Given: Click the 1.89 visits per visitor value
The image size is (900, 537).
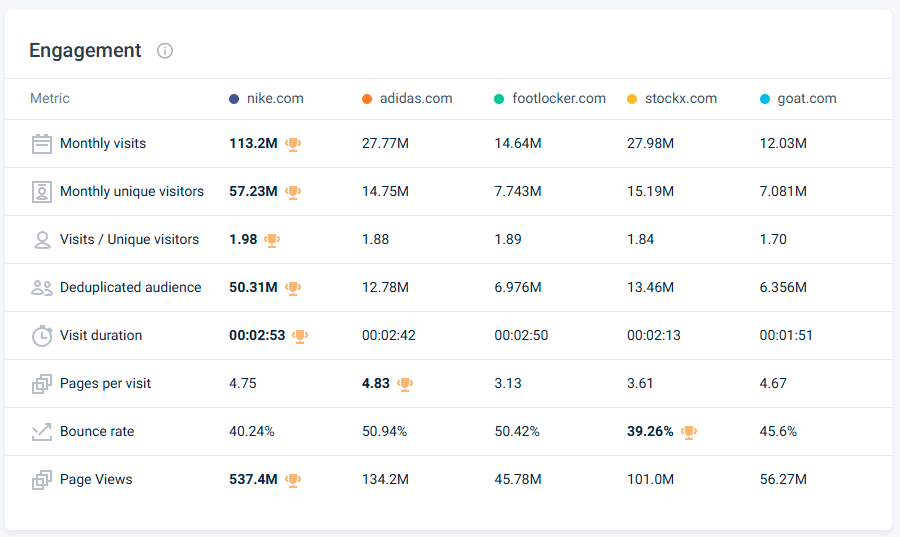Looking at the screenshot, I should pos(508,239).
